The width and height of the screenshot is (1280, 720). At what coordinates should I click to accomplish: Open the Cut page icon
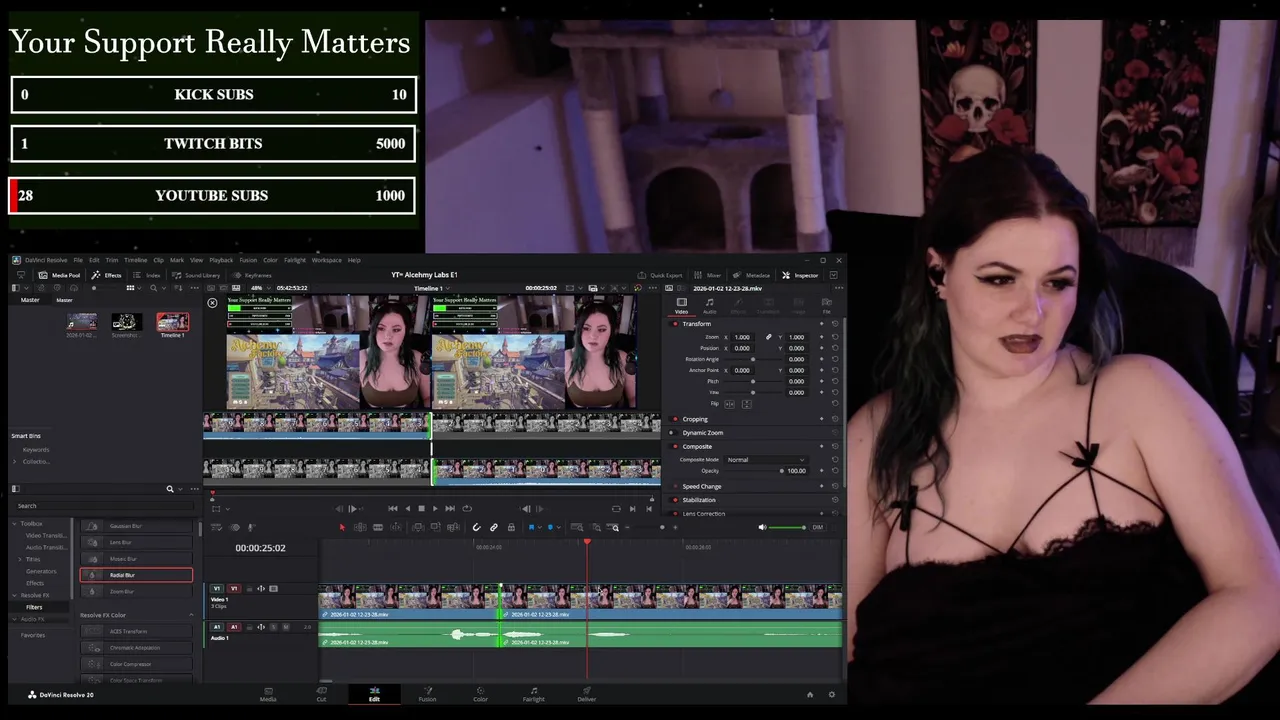tap(321, 694)
